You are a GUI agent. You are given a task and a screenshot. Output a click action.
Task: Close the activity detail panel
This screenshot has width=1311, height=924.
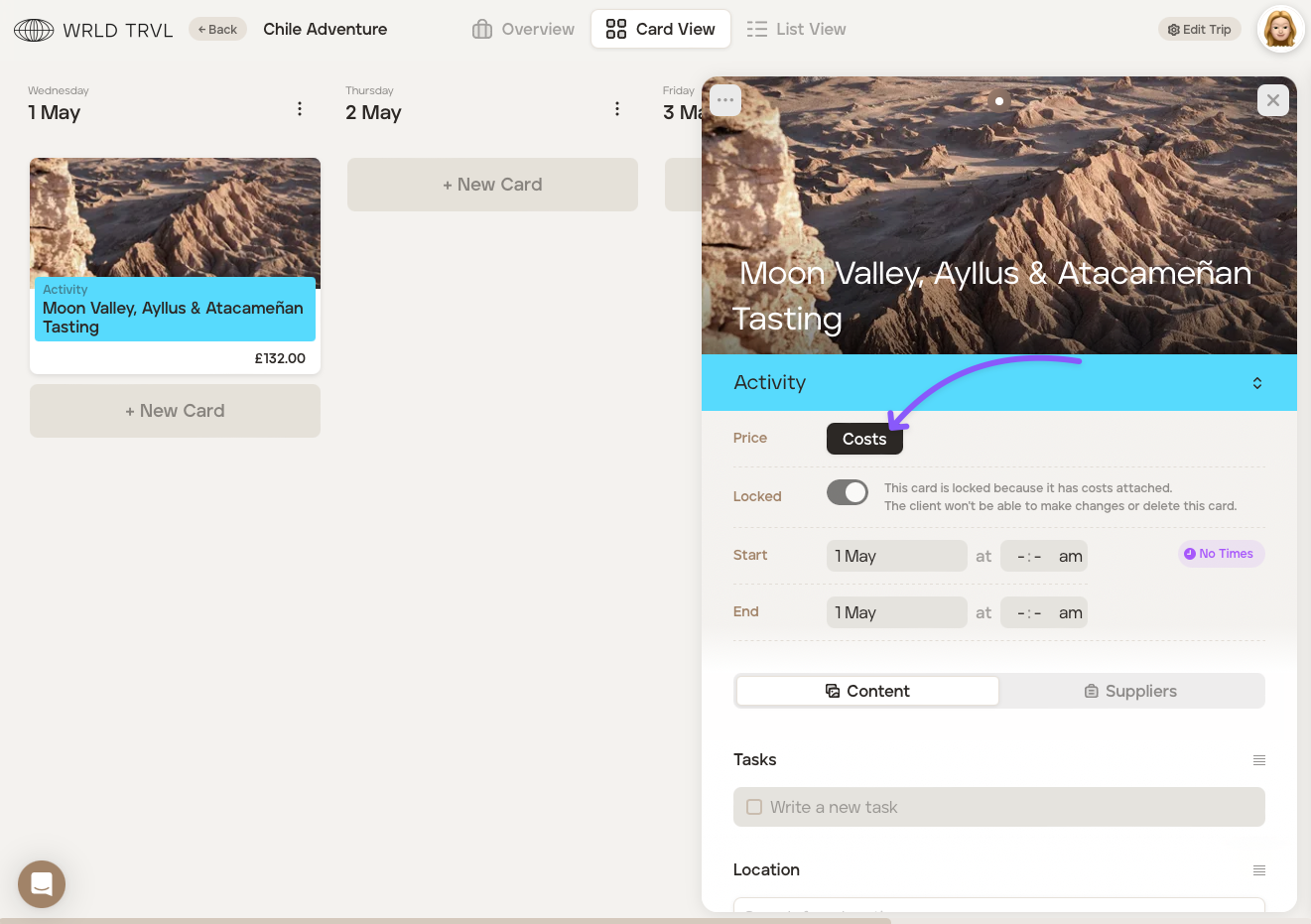1272,100
